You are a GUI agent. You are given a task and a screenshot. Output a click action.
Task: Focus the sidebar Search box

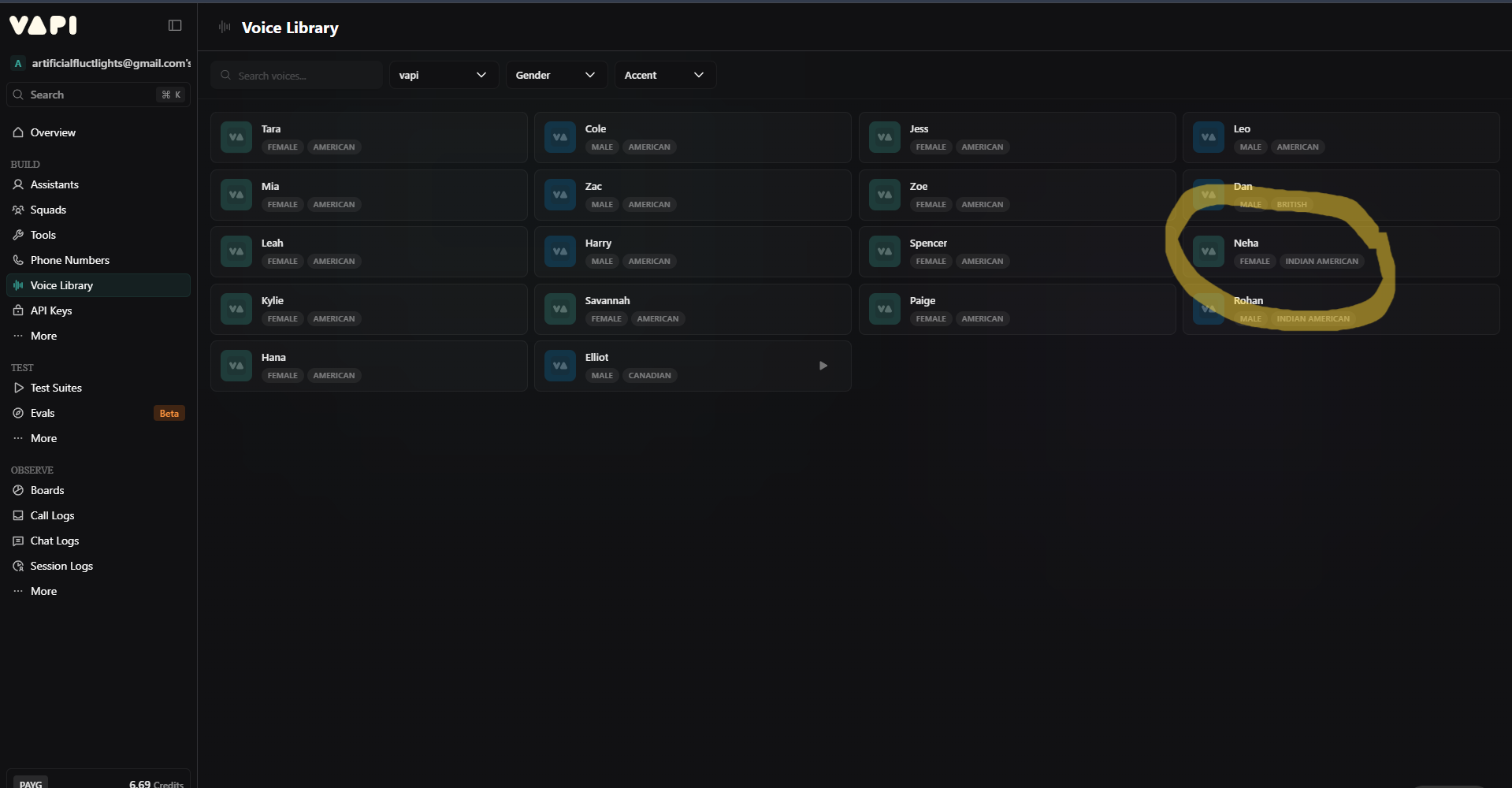point(98,95)
